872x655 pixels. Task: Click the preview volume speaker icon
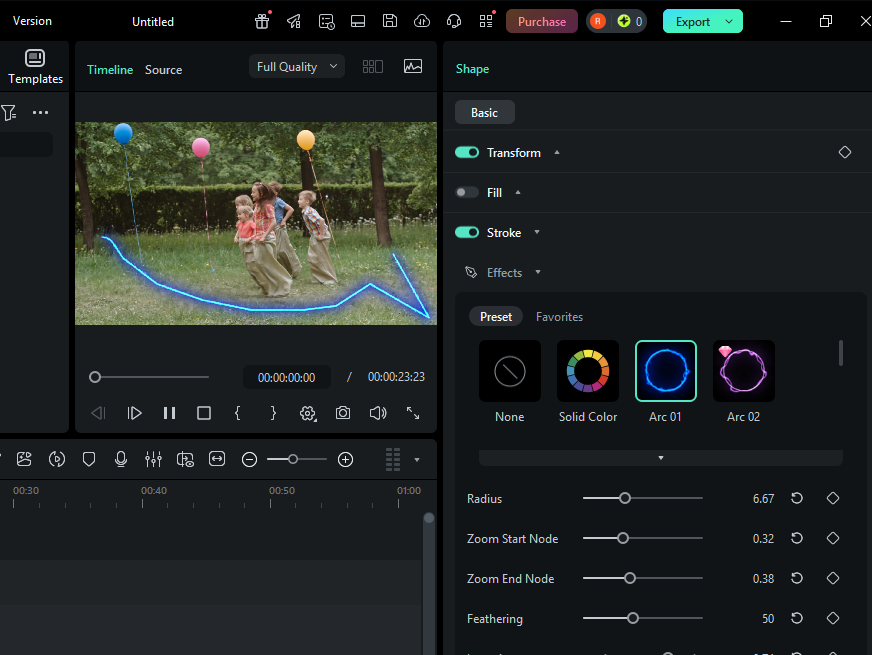tap(378, 413)
